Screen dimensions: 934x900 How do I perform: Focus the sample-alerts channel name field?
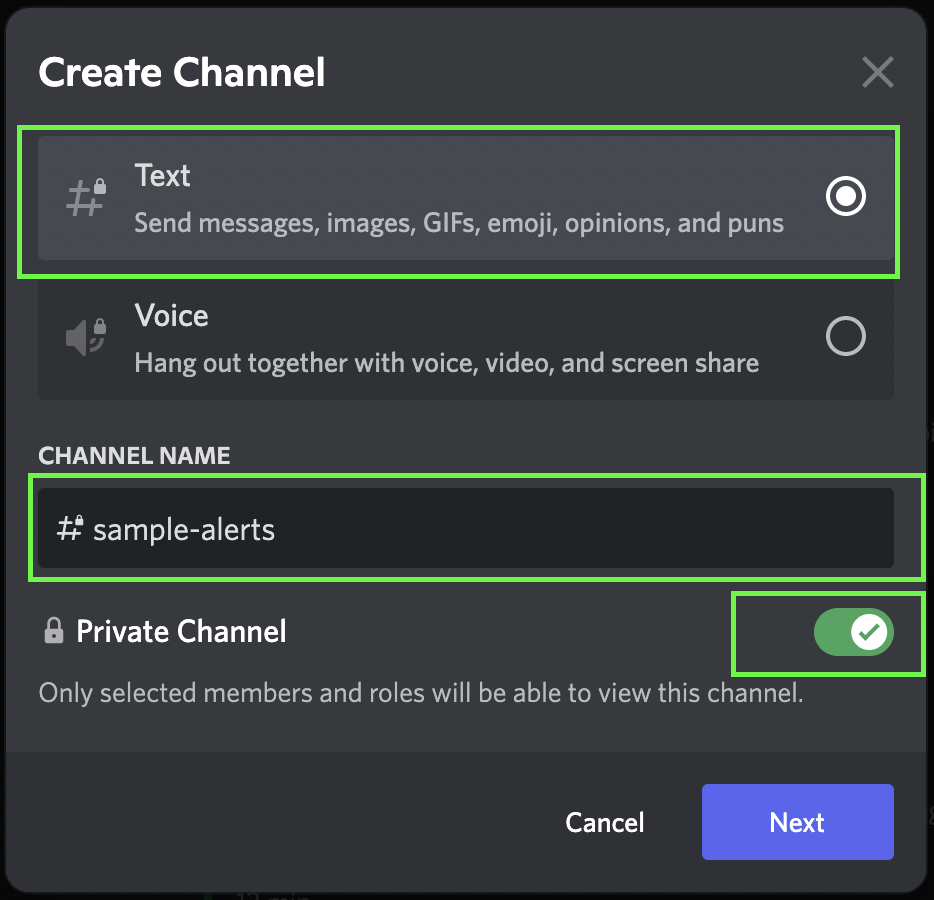pyautogui.click(x=466, y=528)
